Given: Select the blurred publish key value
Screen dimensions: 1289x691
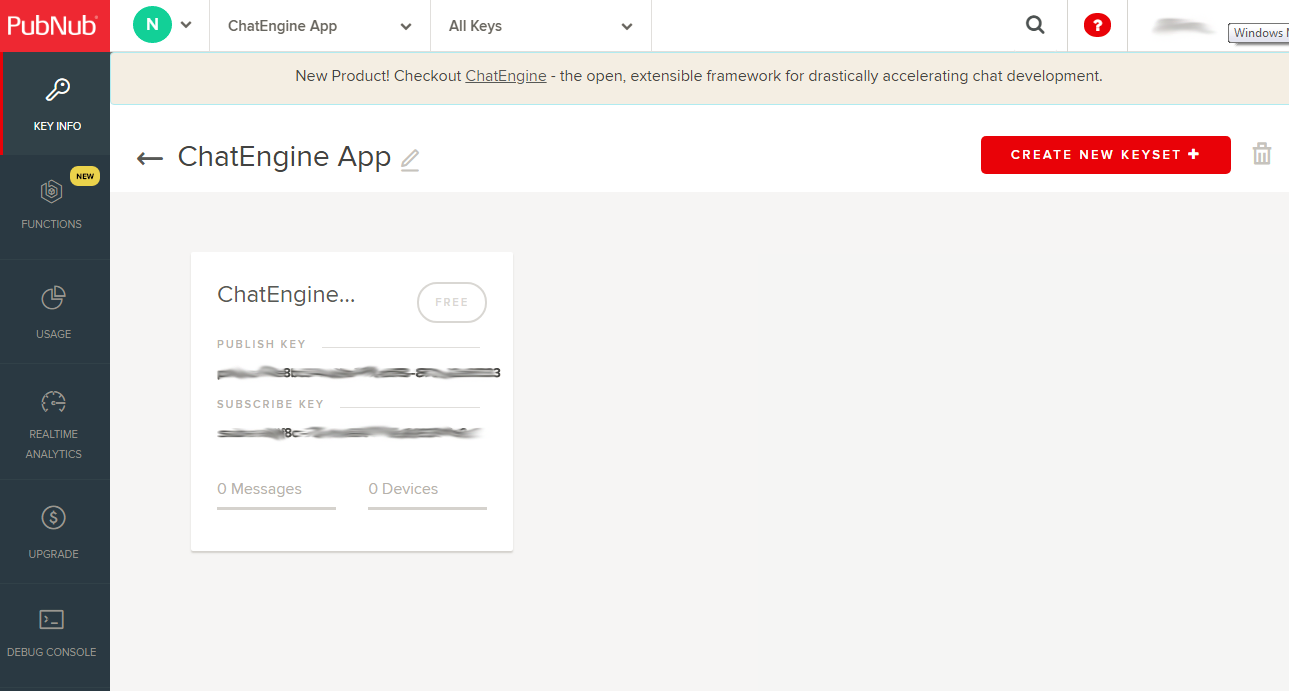Looking at the screenshot, I should pos(359,373).
